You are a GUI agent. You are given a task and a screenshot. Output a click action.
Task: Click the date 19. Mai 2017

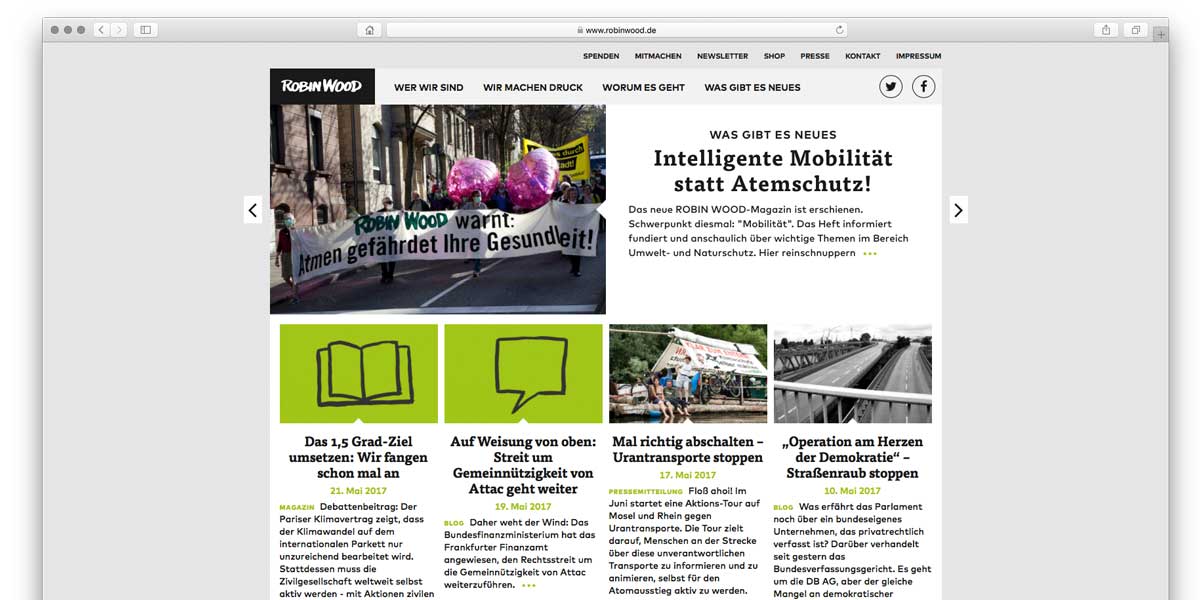pos(523,507)
